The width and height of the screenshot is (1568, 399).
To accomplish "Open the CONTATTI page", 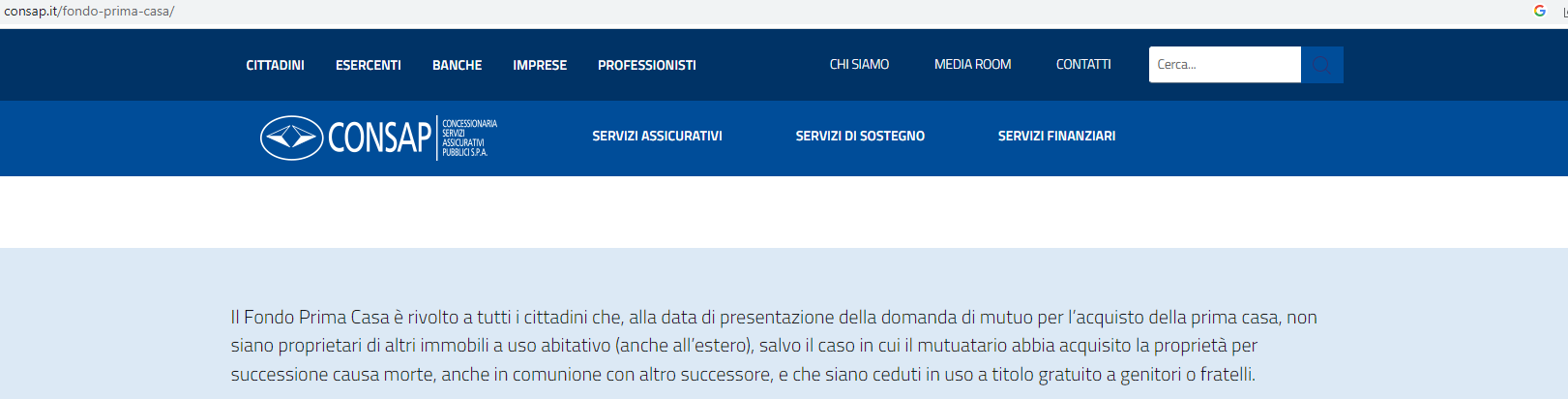I will tap(1083, 64).
